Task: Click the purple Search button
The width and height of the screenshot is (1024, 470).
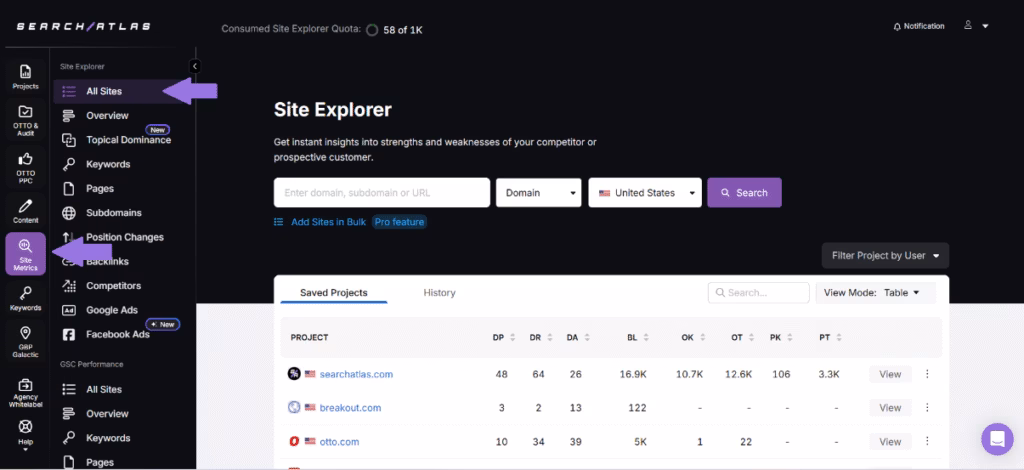Action: (743, 193)
